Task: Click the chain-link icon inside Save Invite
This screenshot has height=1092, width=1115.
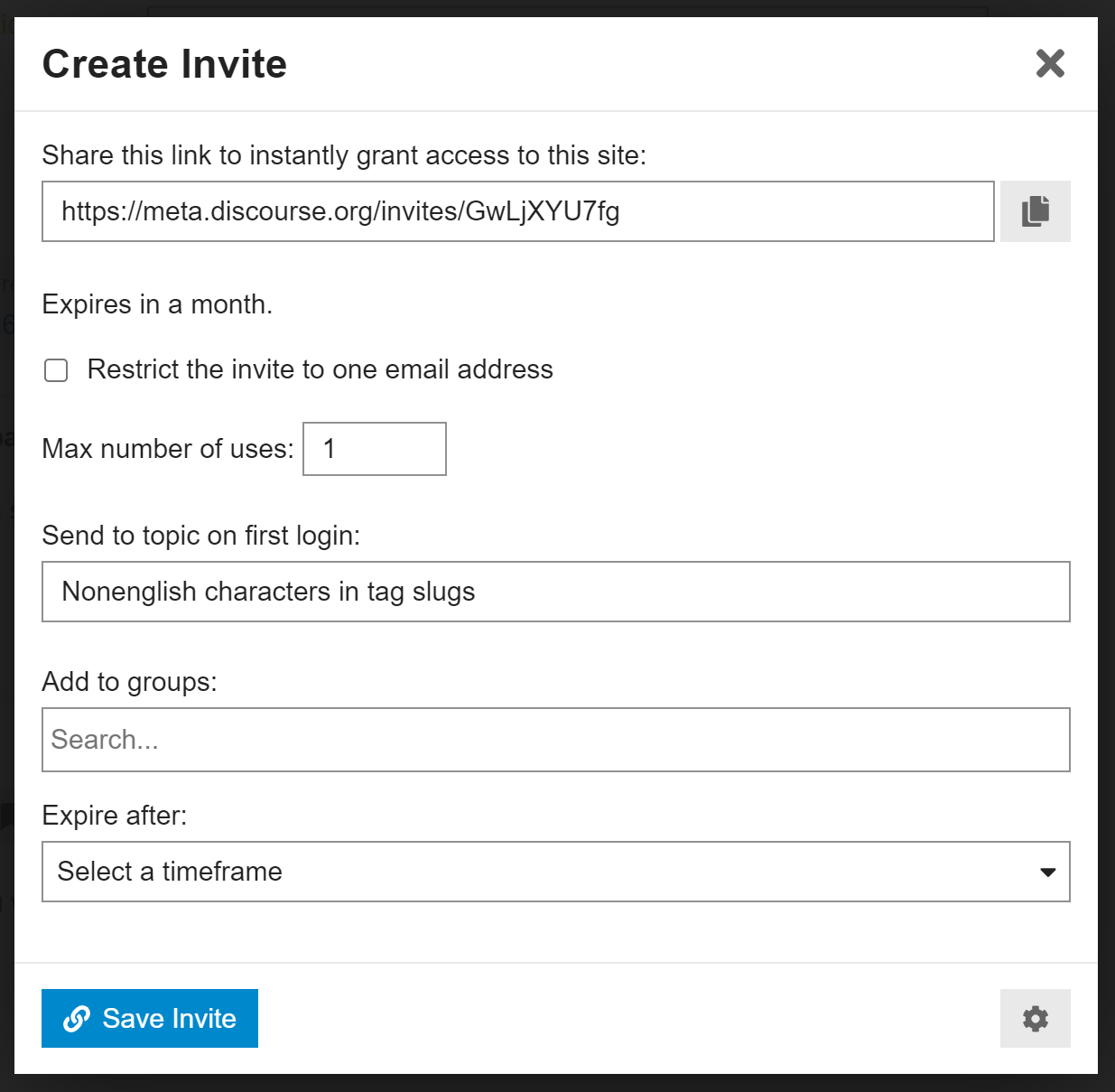Action: 77,1018
